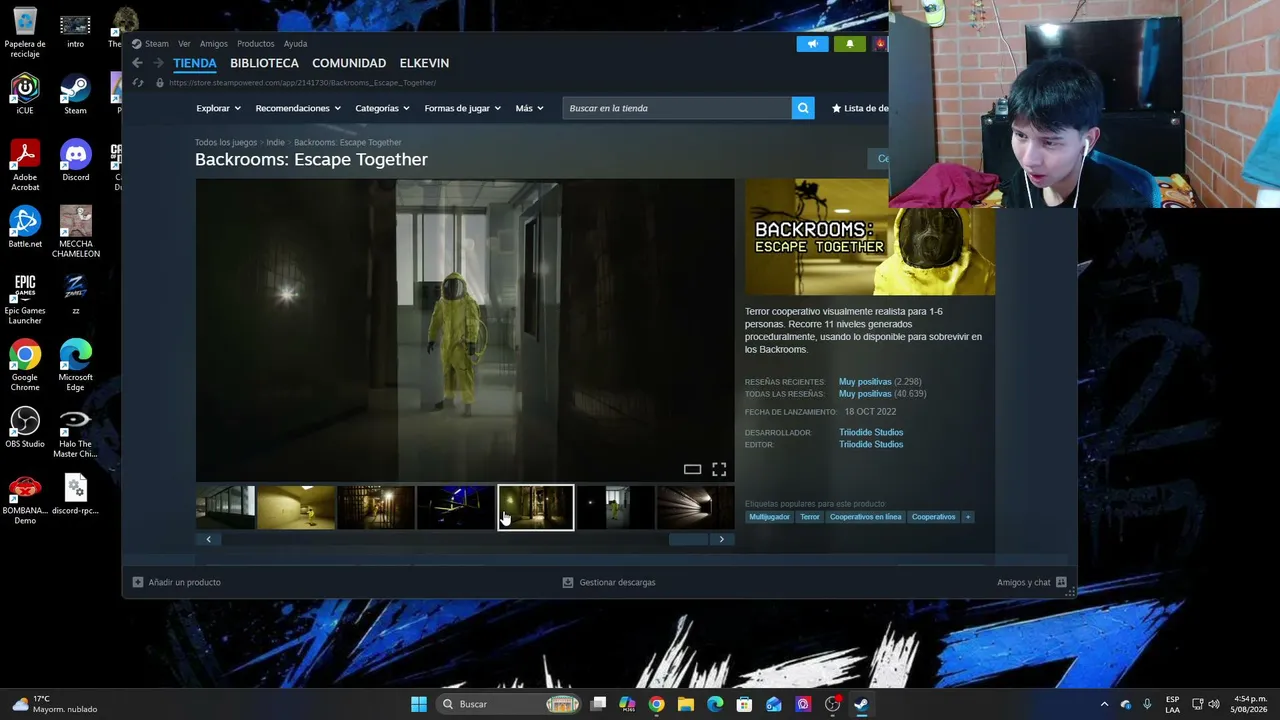Toggle theater mode on the screenshot viewer
Viewport: 1280px width, 720px height.
[692, 469]
